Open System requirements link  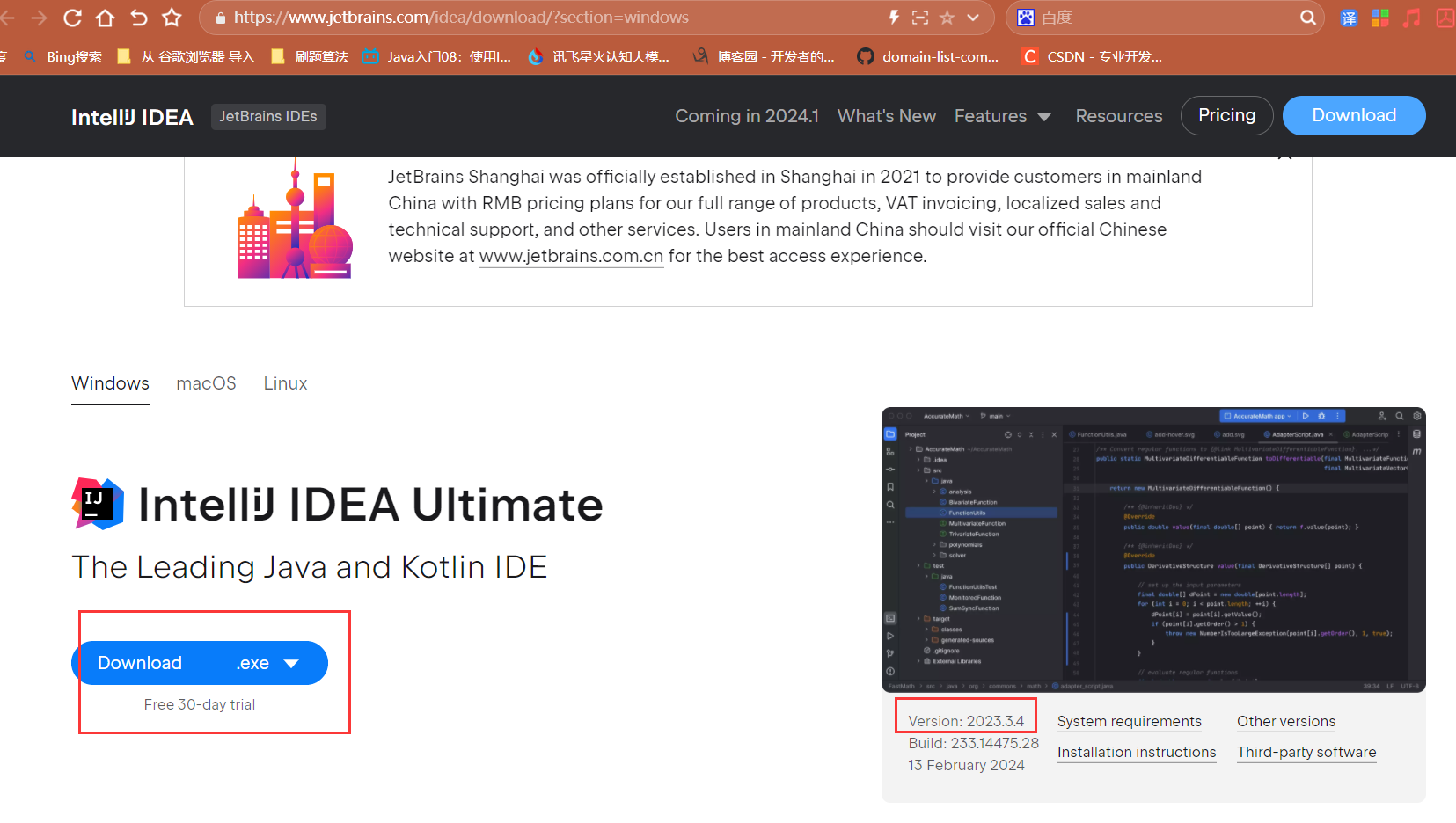coord(1129,721)
